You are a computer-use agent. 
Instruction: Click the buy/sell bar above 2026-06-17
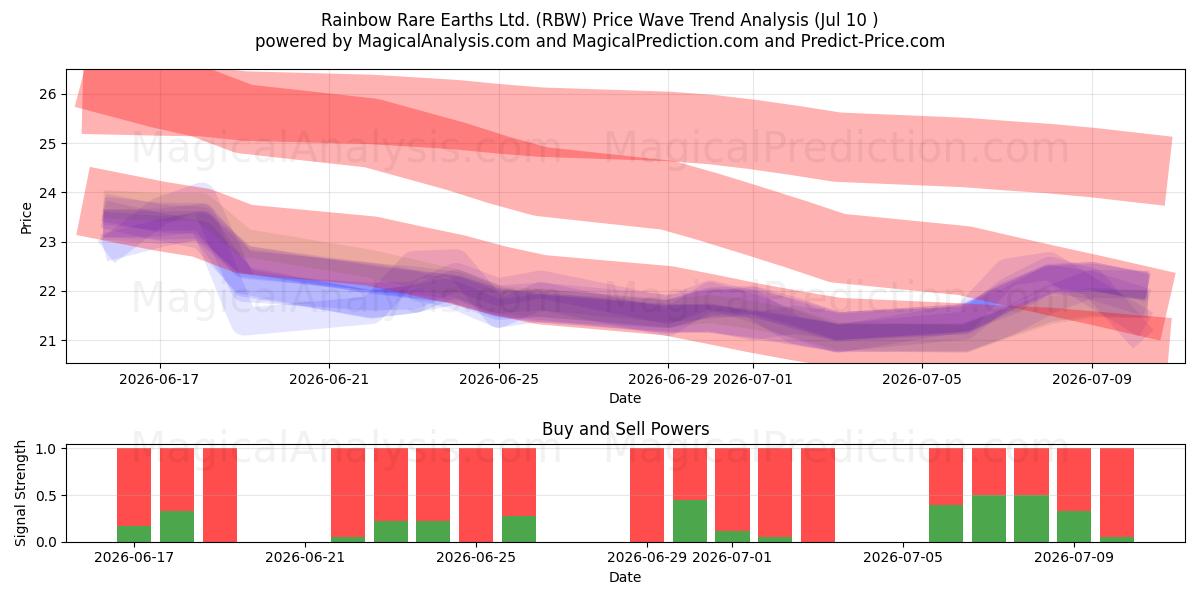coord(134,495)
